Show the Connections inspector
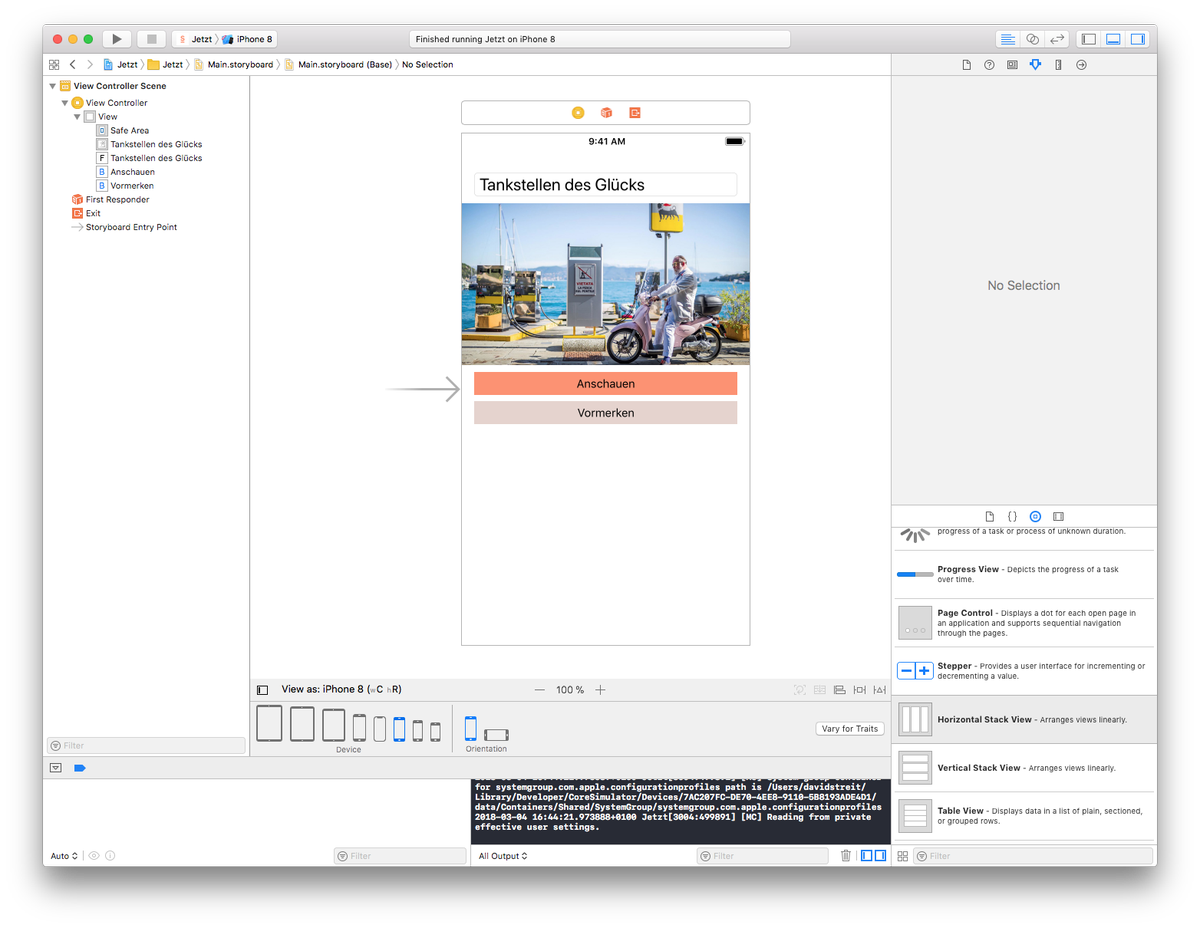This screenshot has height=928, width=1200. (1081, 64)
